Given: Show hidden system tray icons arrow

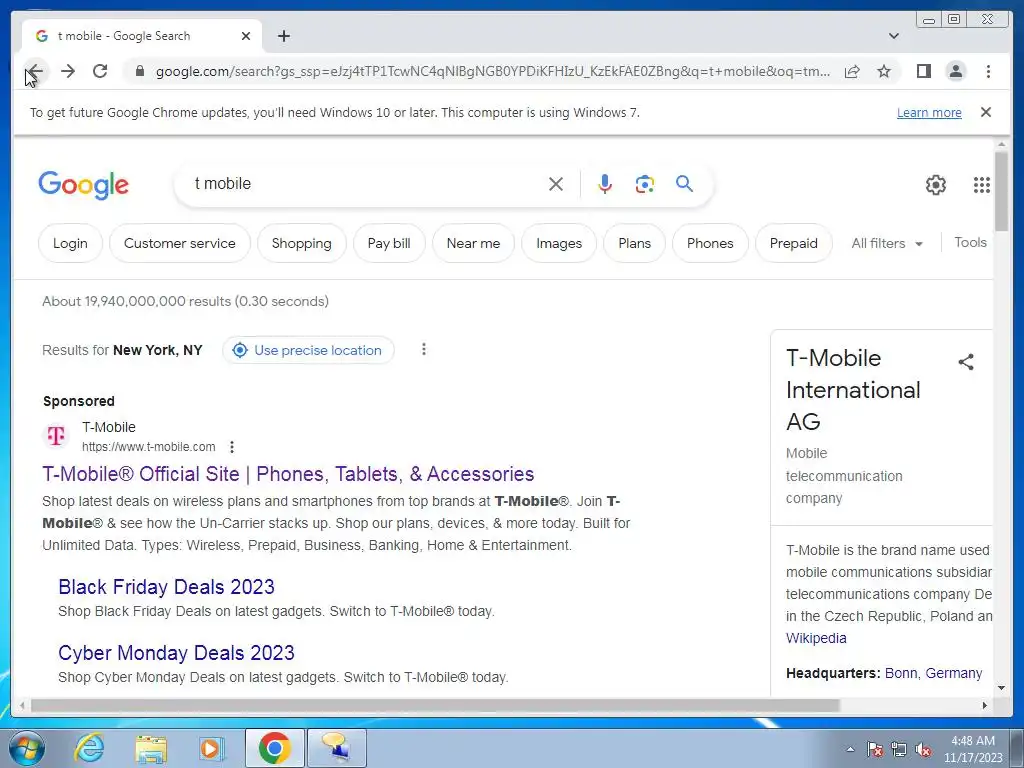Looking at the screenshot, I should click(x=850, y=749).
